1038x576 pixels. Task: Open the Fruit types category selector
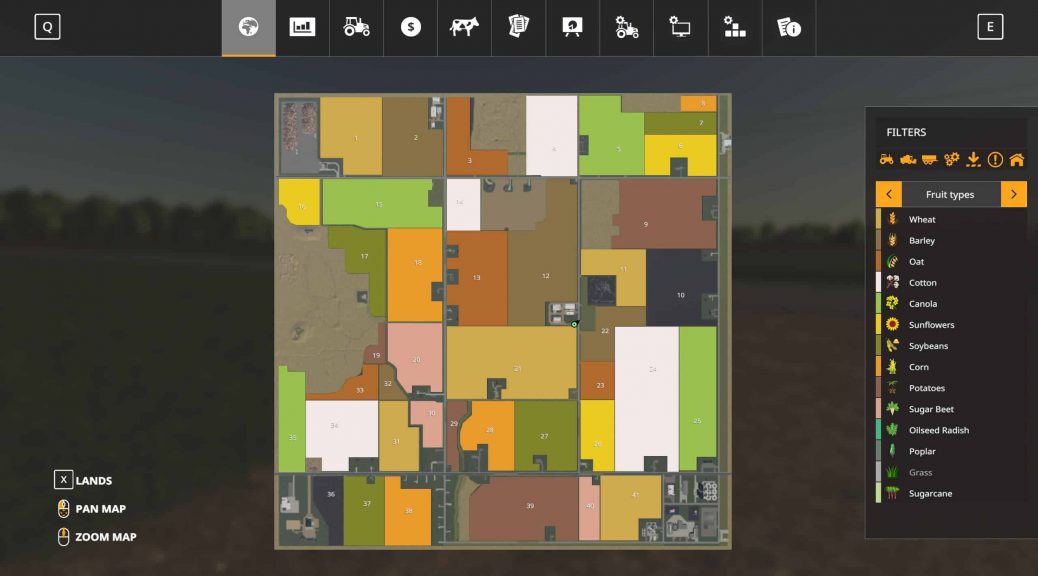[953, 193]
